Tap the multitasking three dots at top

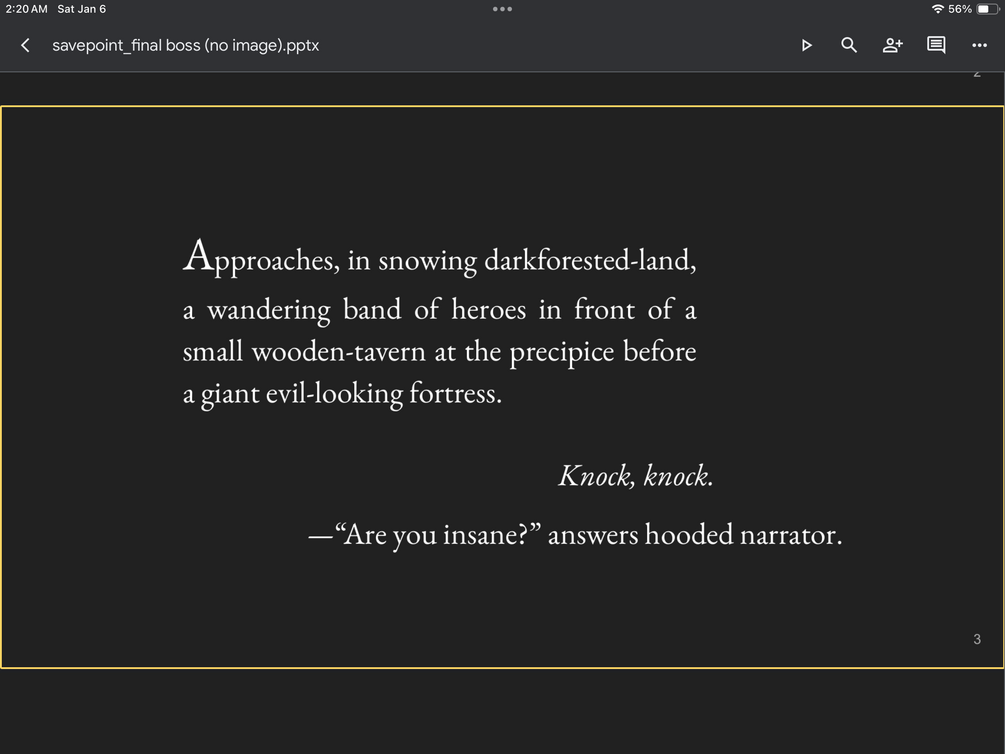[502, 9]
